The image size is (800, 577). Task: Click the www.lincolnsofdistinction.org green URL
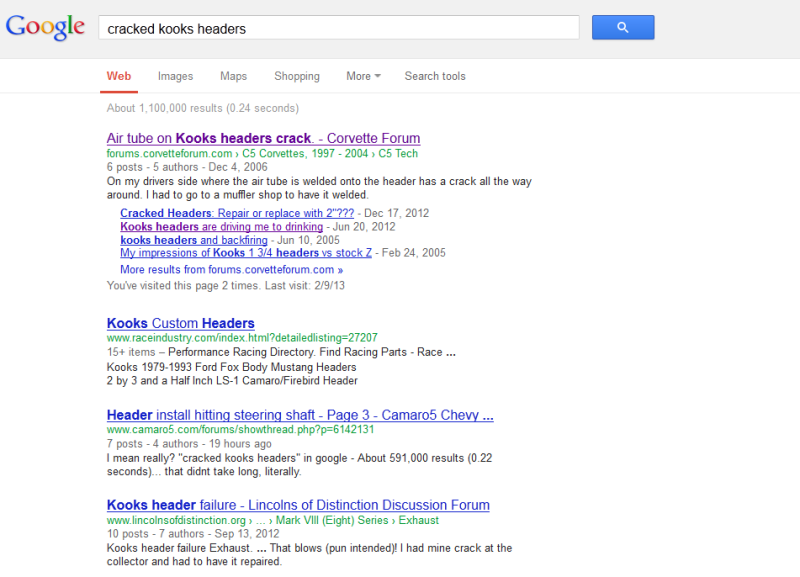click(175, 520)
